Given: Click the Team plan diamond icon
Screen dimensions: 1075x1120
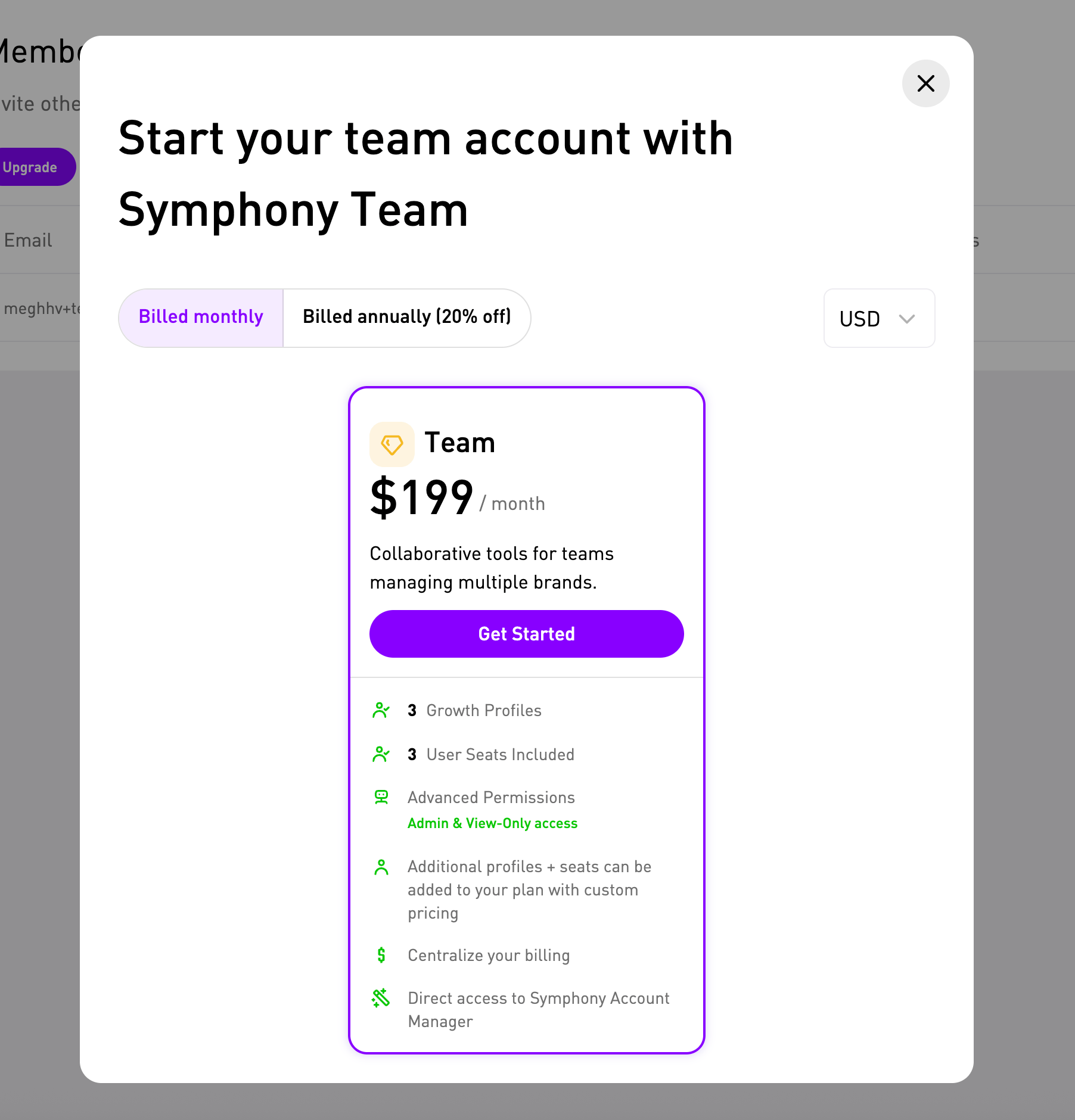Looking at the screenshot, I should tap(392, 444).
